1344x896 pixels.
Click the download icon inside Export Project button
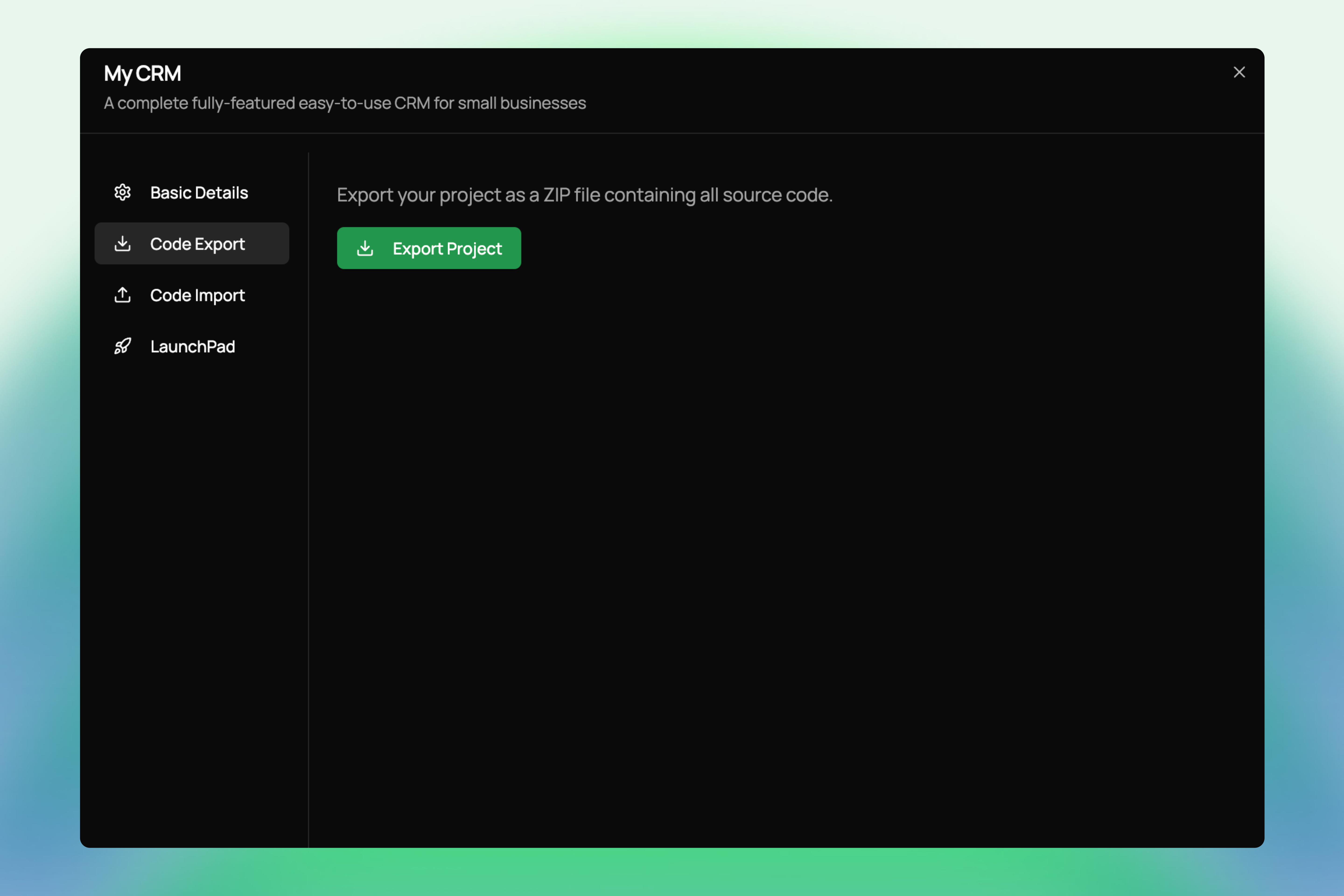pyautogui.click(x=365, y=248)
